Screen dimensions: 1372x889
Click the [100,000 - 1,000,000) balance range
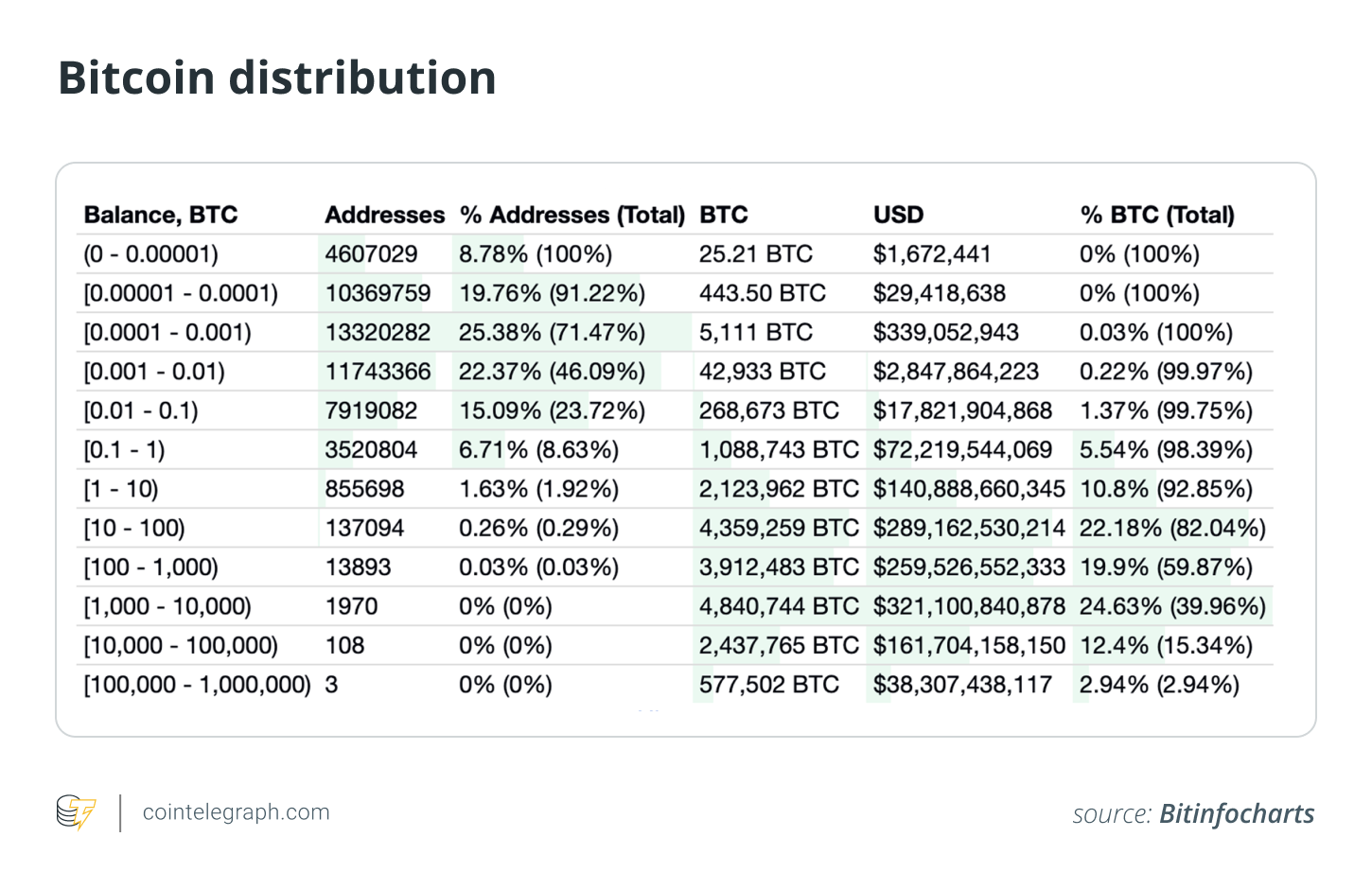click(197, 685)
